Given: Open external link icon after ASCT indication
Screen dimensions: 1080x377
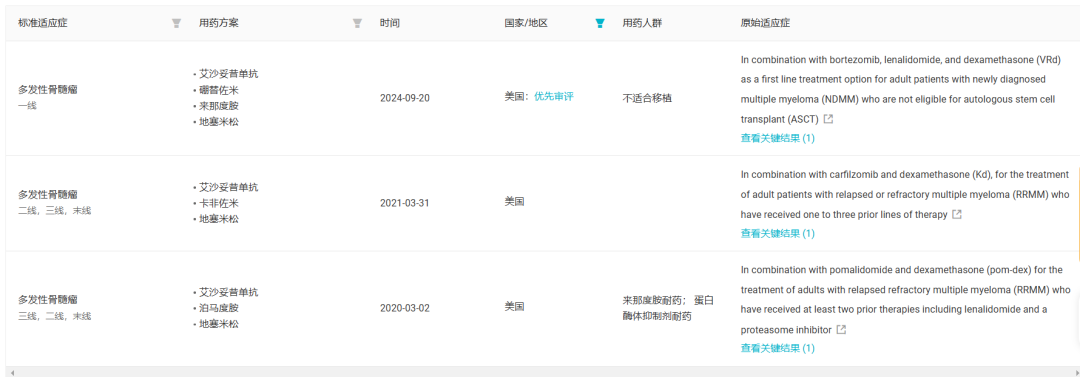Looking at the screenshot, I should [x=829, y=119].
